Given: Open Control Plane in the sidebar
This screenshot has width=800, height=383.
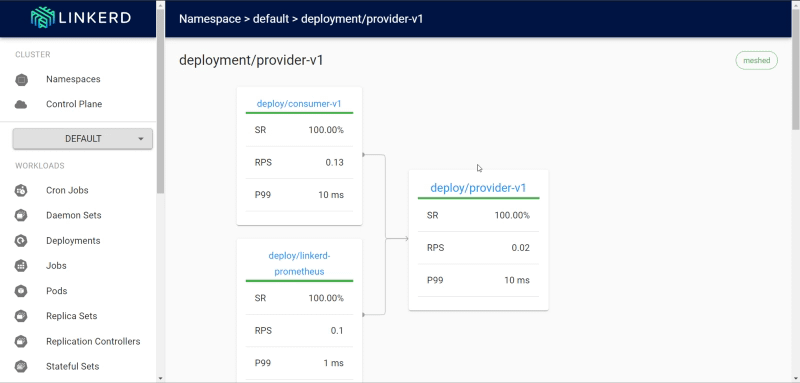Looking at the screenshot, I should (74, 104).
